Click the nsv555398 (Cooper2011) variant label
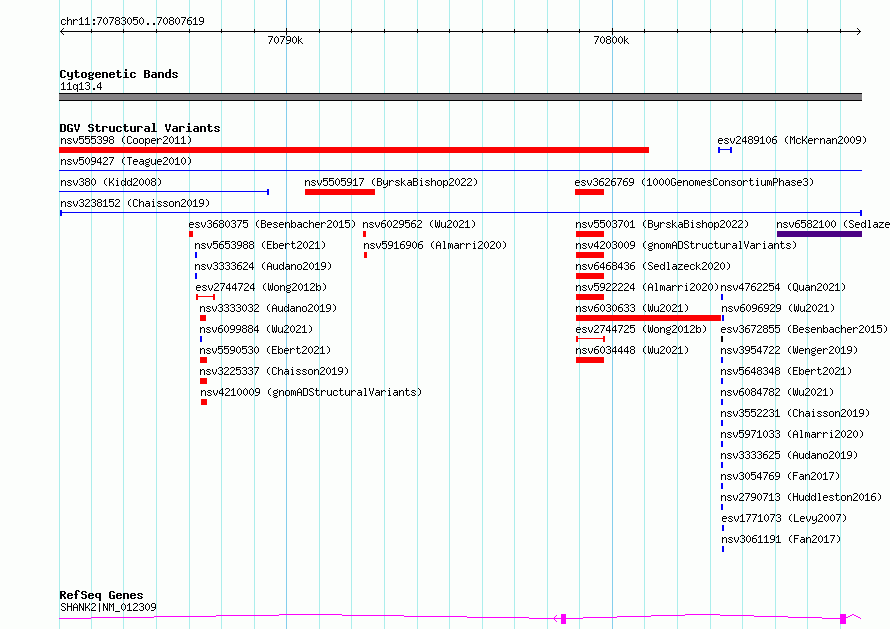 126,140
